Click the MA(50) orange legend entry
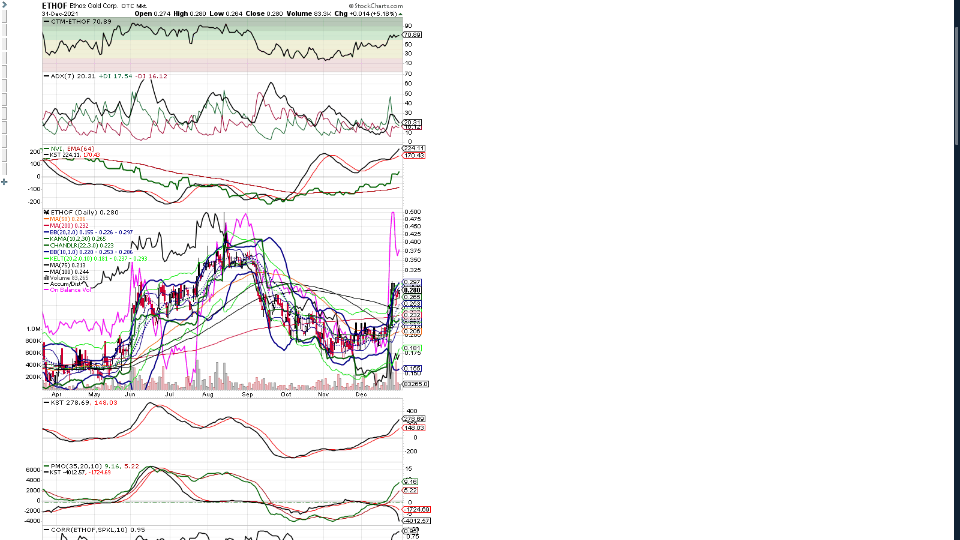 point(68,219)
